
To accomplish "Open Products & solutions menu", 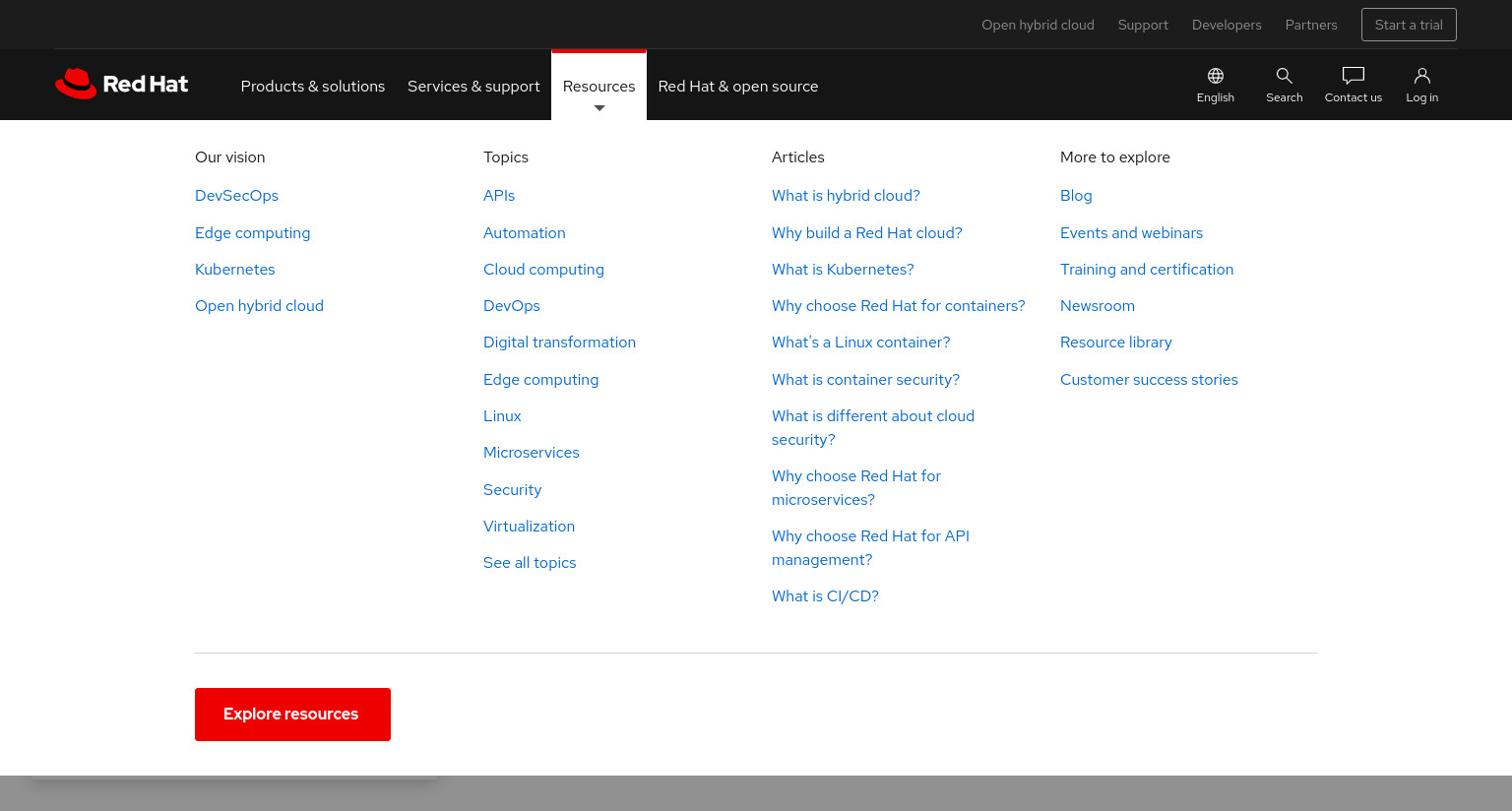I will tap(313, 87).
